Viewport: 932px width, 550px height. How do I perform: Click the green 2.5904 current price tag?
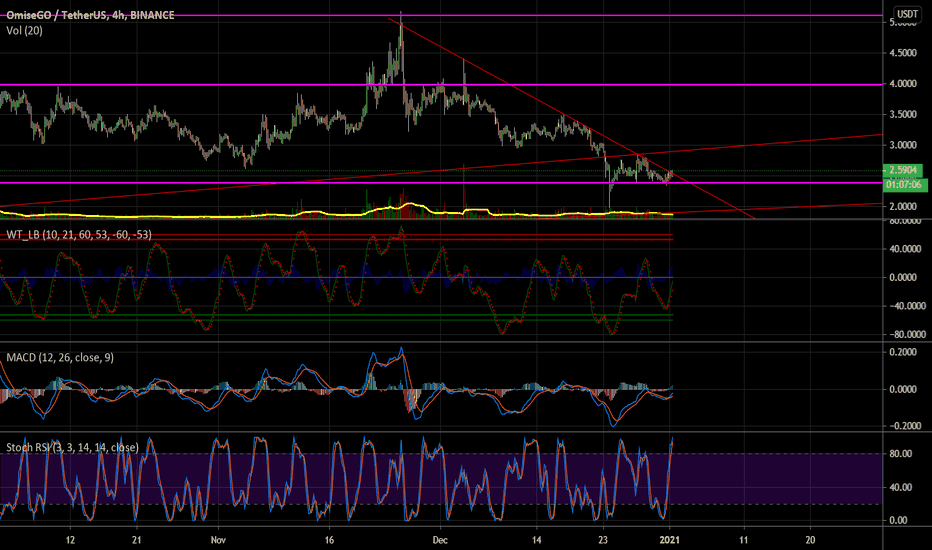(904, 171)
